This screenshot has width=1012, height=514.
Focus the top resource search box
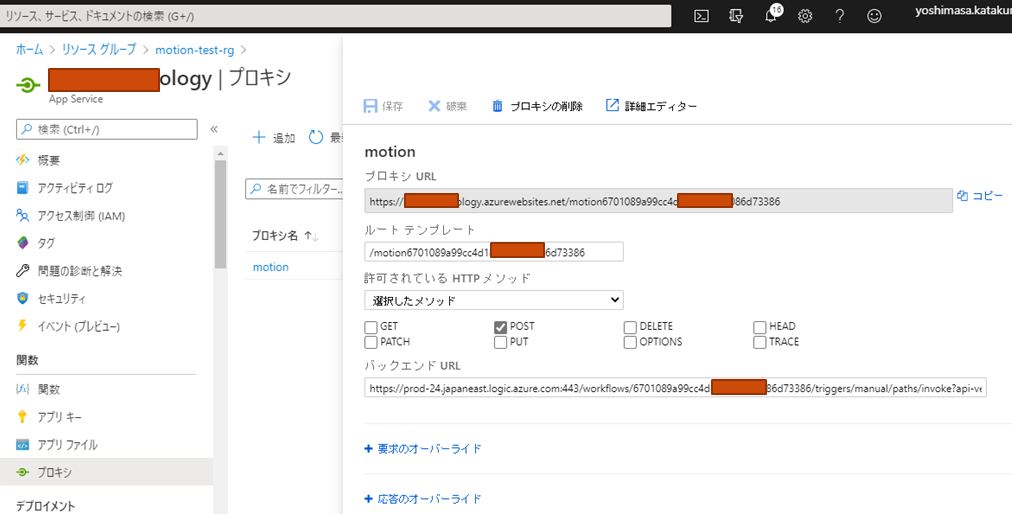click(x=336, y=16)
